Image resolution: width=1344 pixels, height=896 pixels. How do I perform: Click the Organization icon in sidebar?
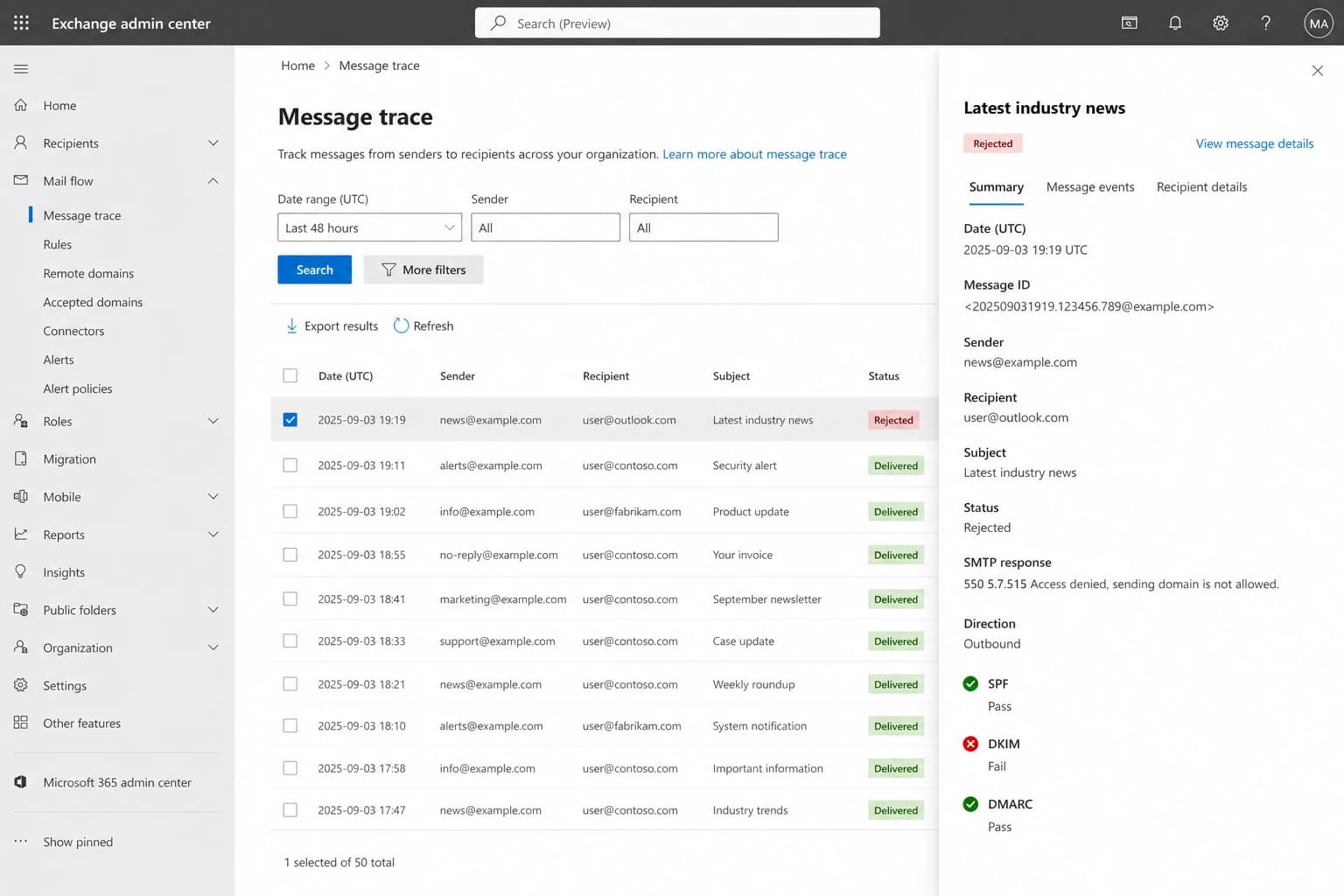[x=21, y=647]
